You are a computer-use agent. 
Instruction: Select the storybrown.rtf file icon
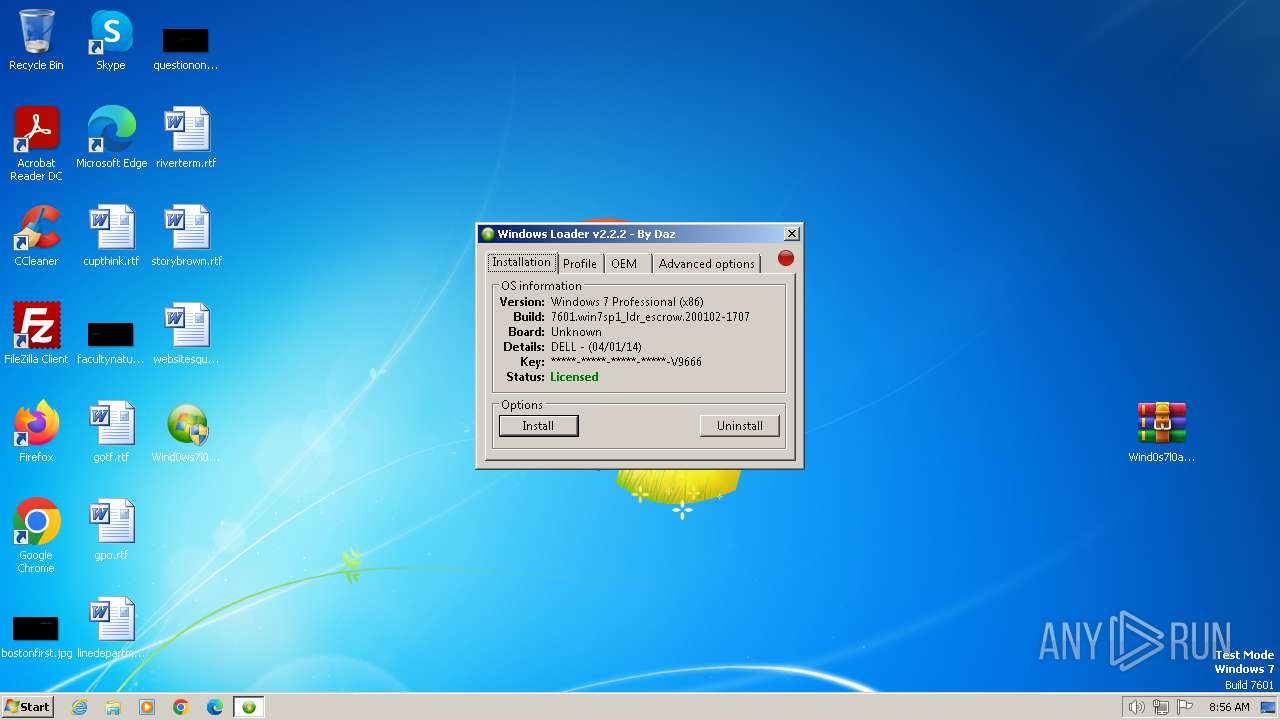[186, 236]
